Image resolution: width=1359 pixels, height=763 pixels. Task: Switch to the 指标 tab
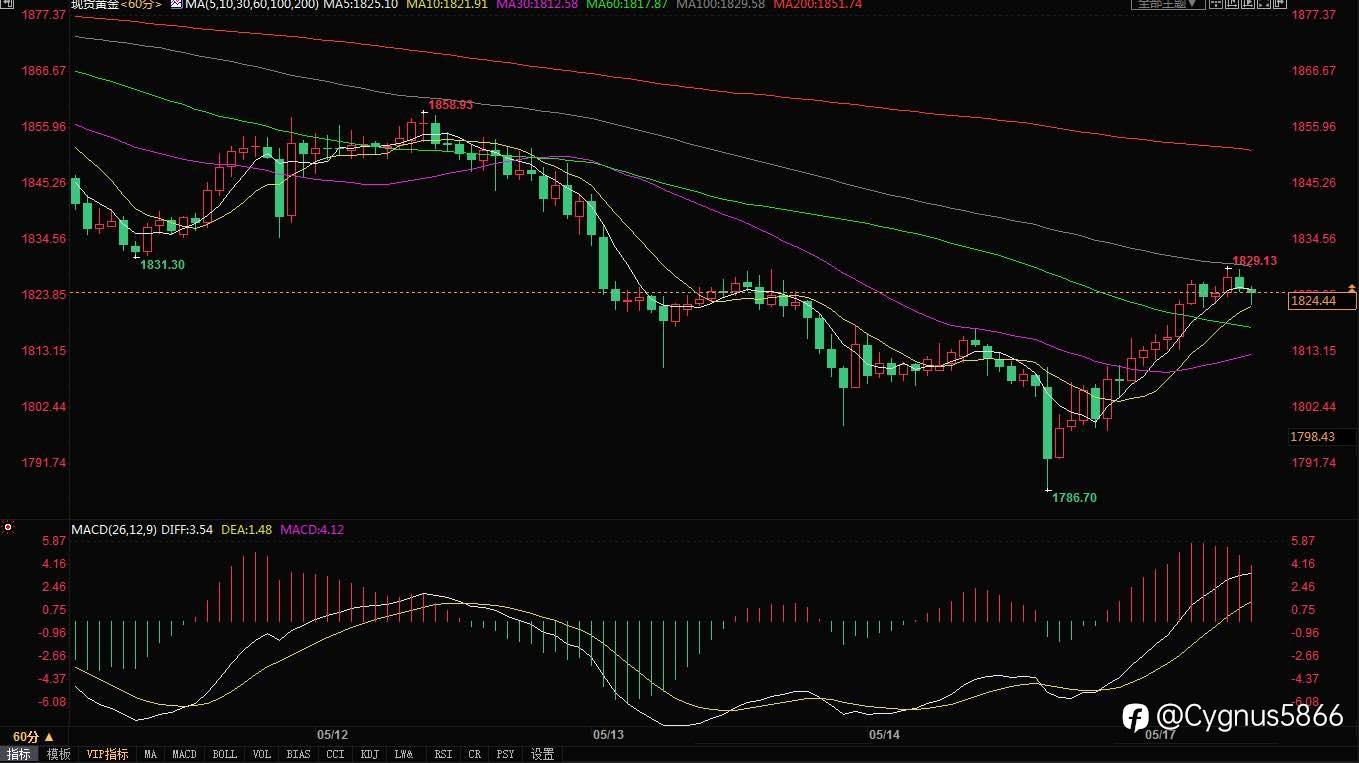19,754
